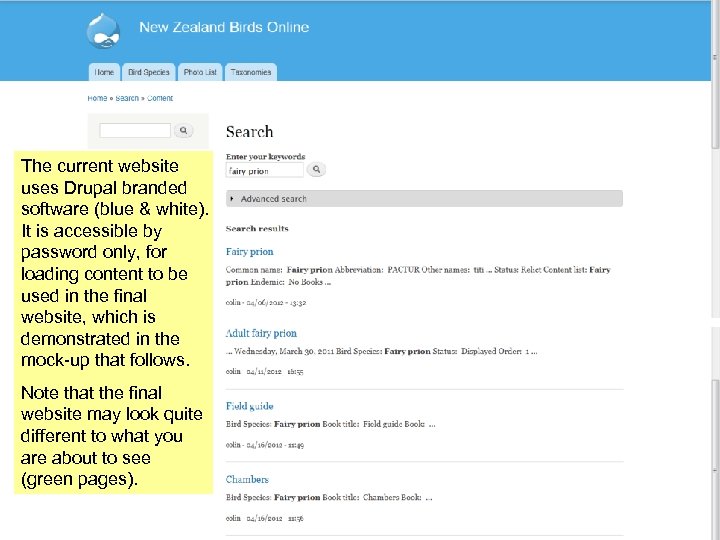Select the 'Search results' heading text
Image resolution: width=720 pixels, height=540 pixels.
[x=257, y=228]
